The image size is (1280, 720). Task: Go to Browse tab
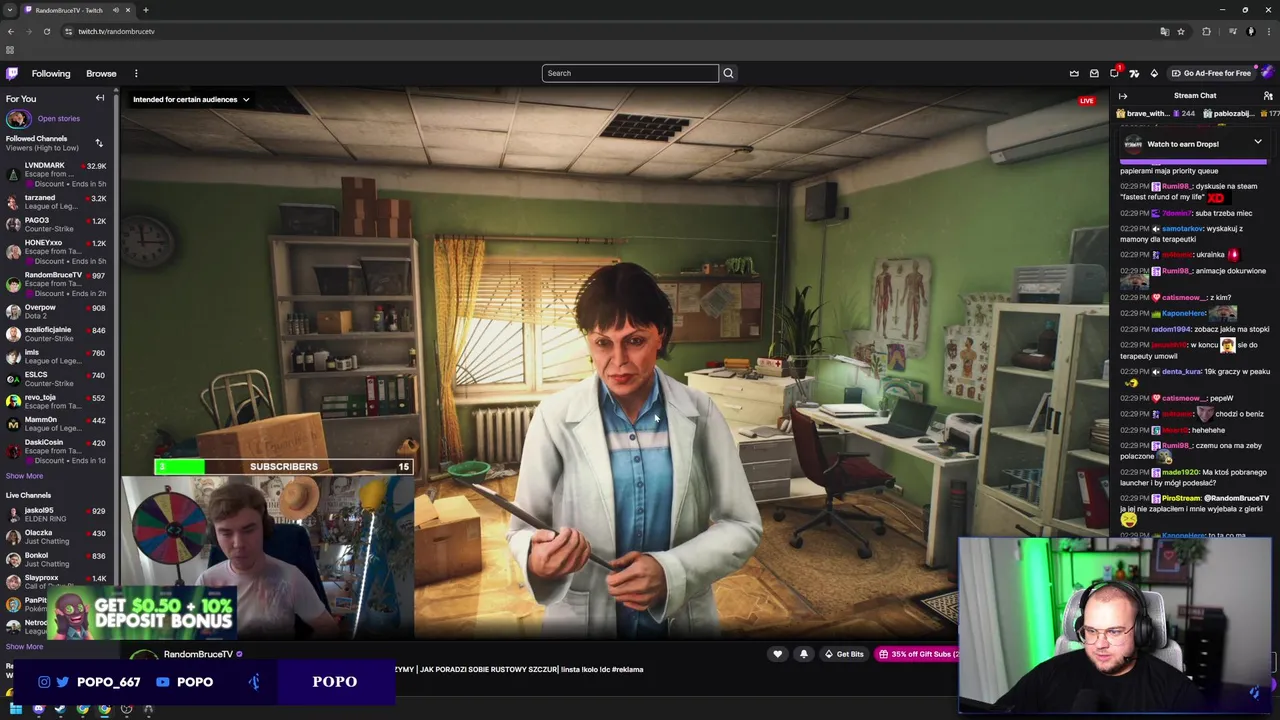(x=101, y=73)
